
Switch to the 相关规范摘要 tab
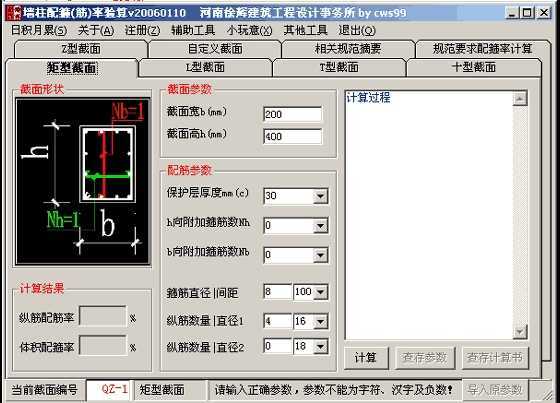click(348, 49)
